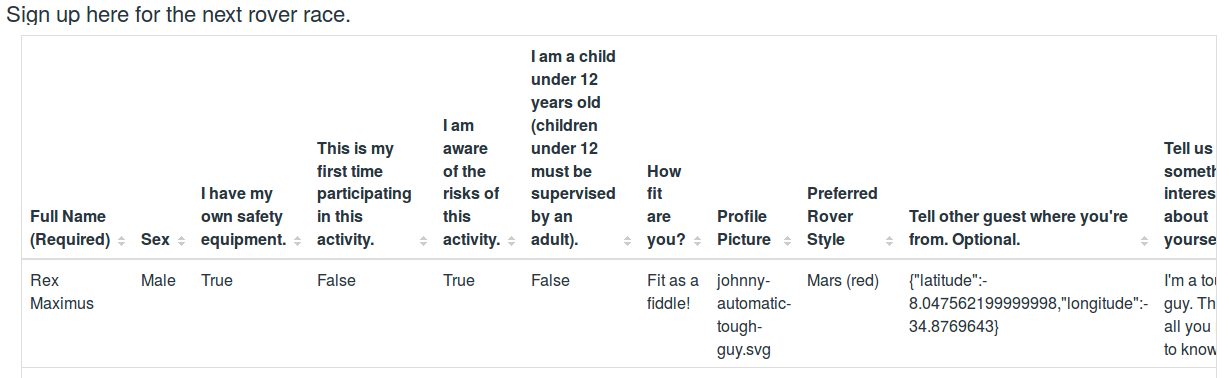Sort by aware of the risks column
The image size is (1229, 378).
pos(511,241)
